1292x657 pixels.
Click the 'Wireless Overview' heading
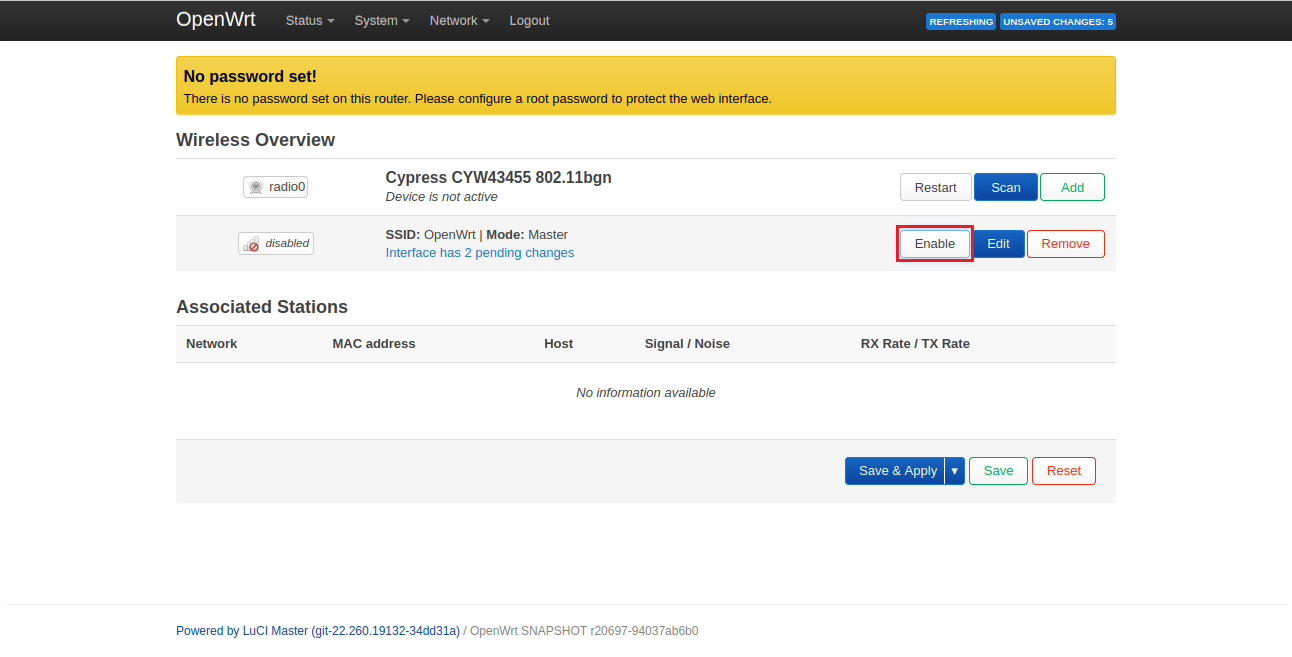pyautogui.click(x=256, y=140)
